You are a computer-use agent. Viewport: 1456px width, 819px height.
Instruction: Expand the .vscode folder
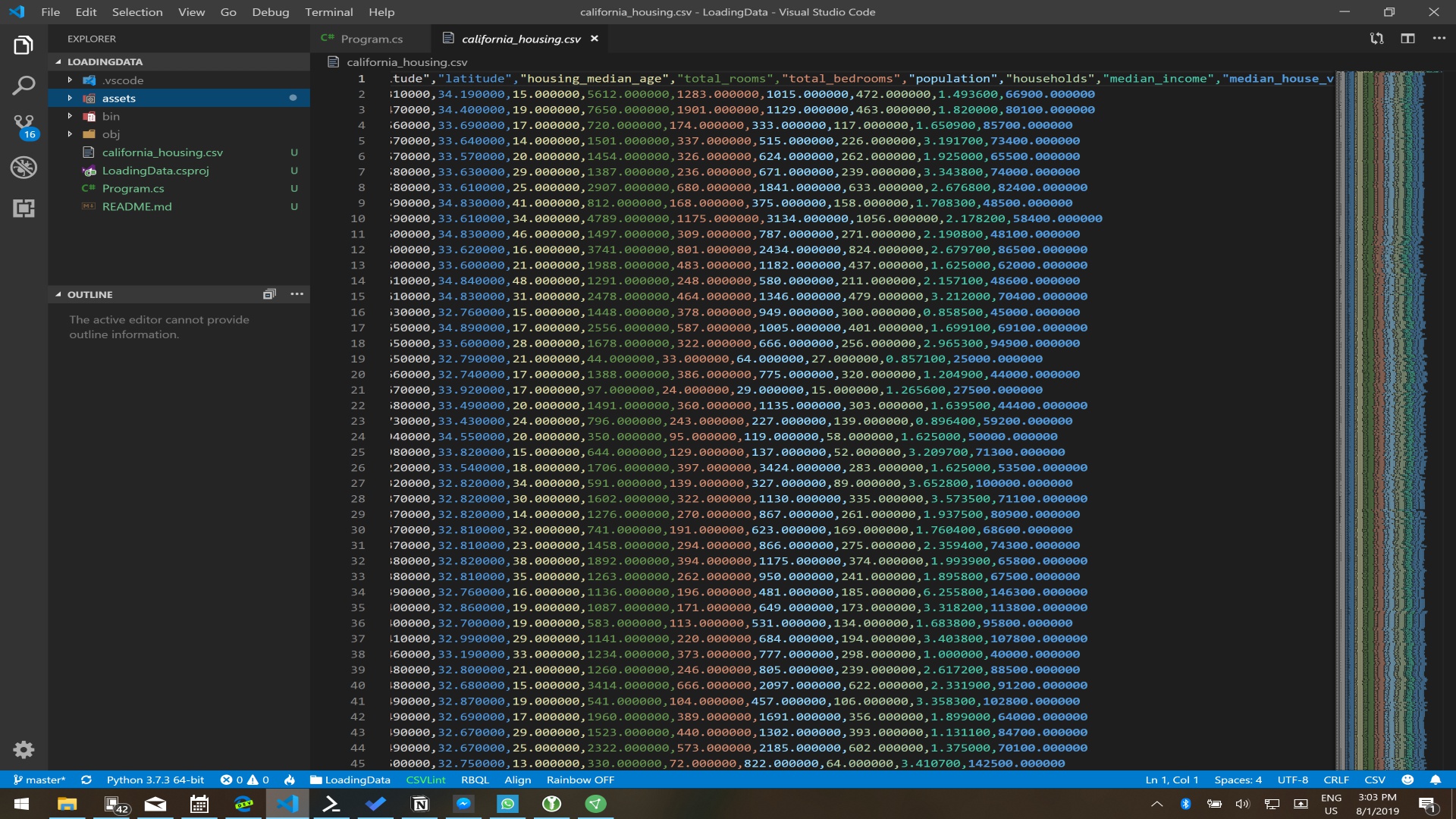point(123,80)
